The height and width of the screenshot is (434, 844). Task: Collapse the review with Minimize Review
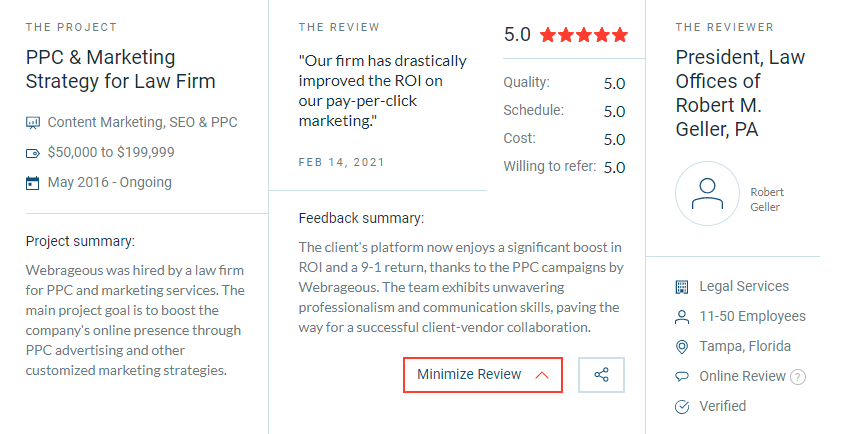pos(483,375)
